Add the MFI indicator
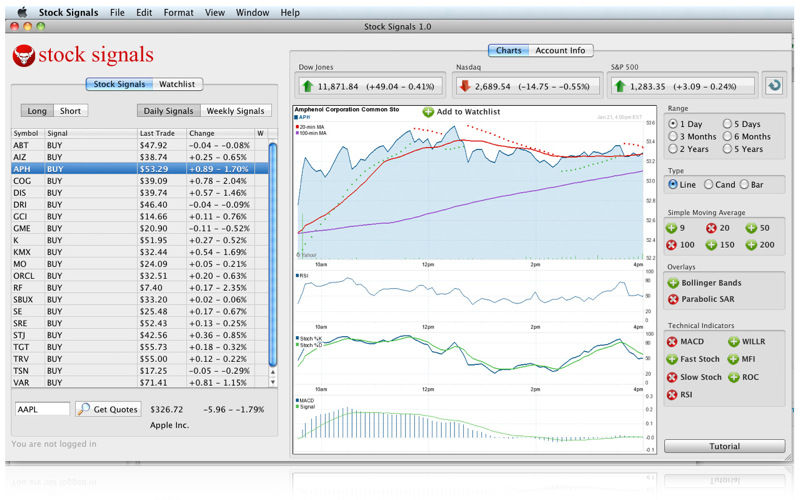This screenshot has width=800, height=500. 734,359
